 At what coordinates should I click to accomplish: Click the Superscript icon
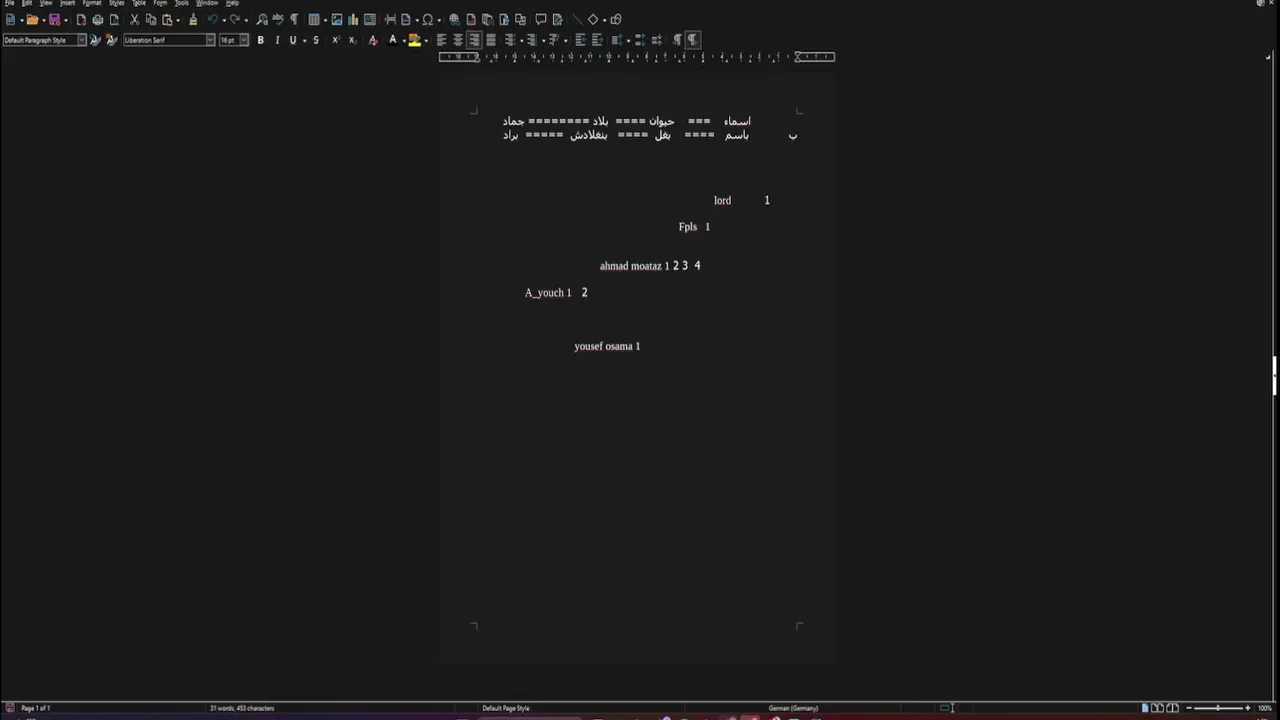pyautogui.click(x=335, y=40)
